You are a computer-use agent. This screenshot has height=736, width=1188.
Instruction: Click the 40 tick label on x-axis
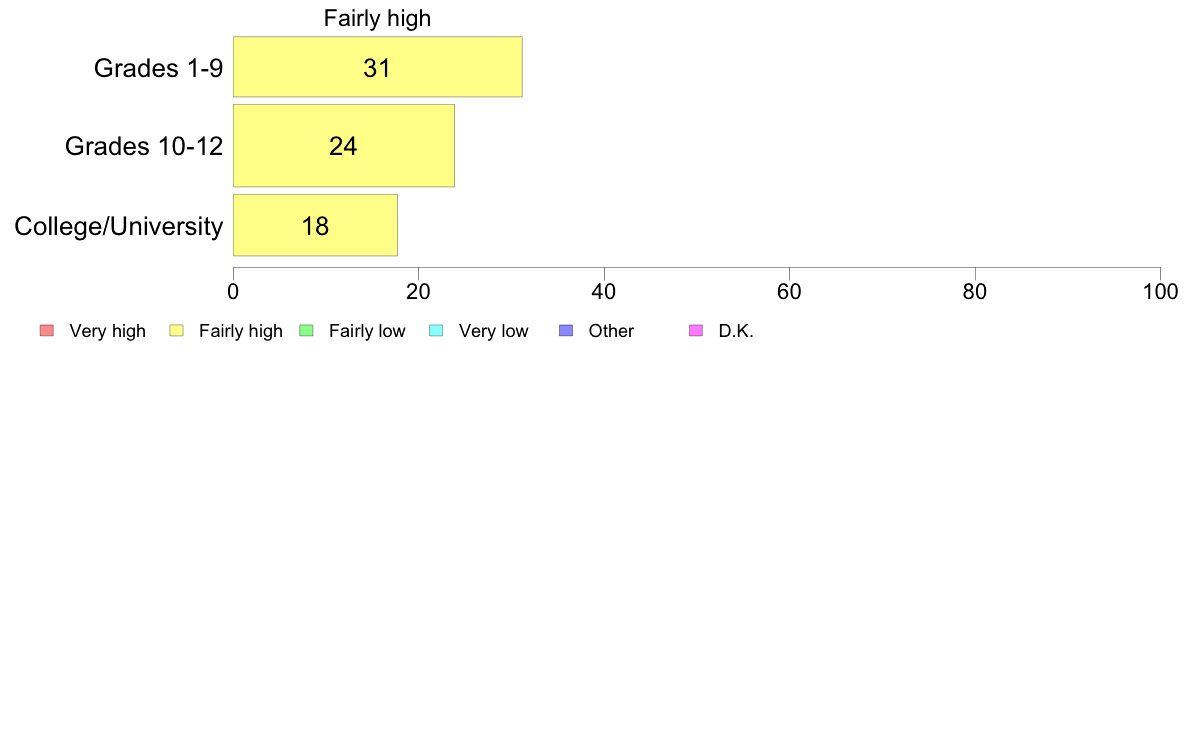point(604,292)
